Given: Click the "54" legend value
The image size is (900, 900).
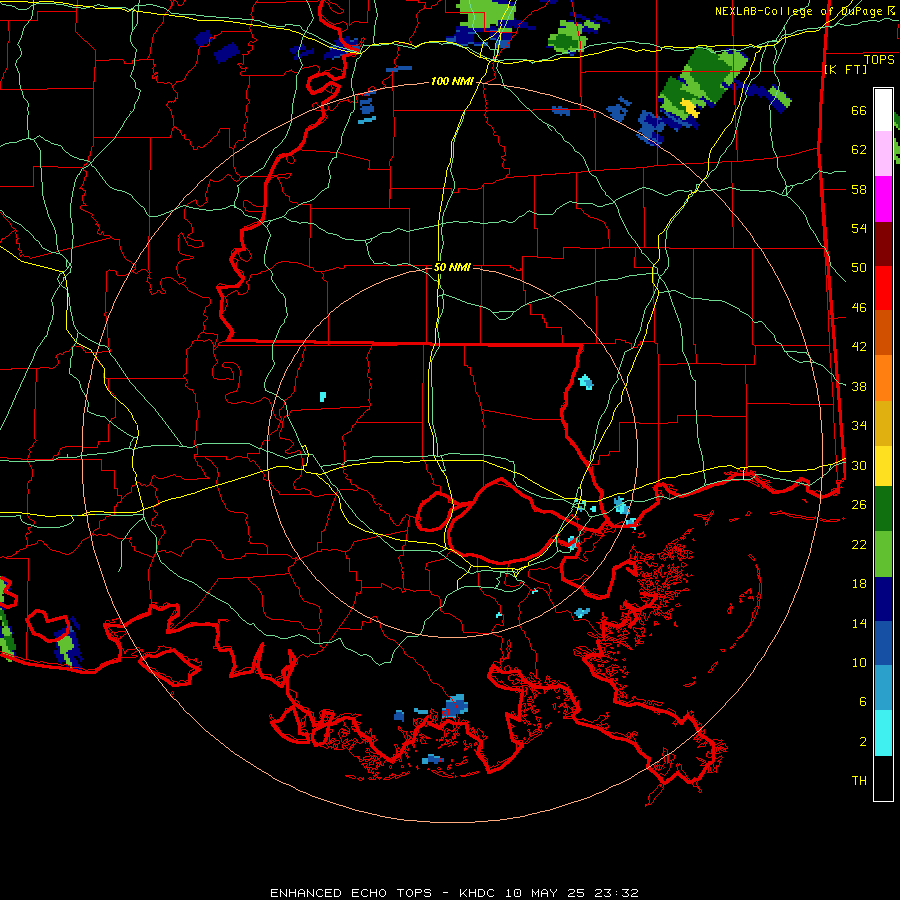Looking at the screenshot, I should click(x=859, y=228).
